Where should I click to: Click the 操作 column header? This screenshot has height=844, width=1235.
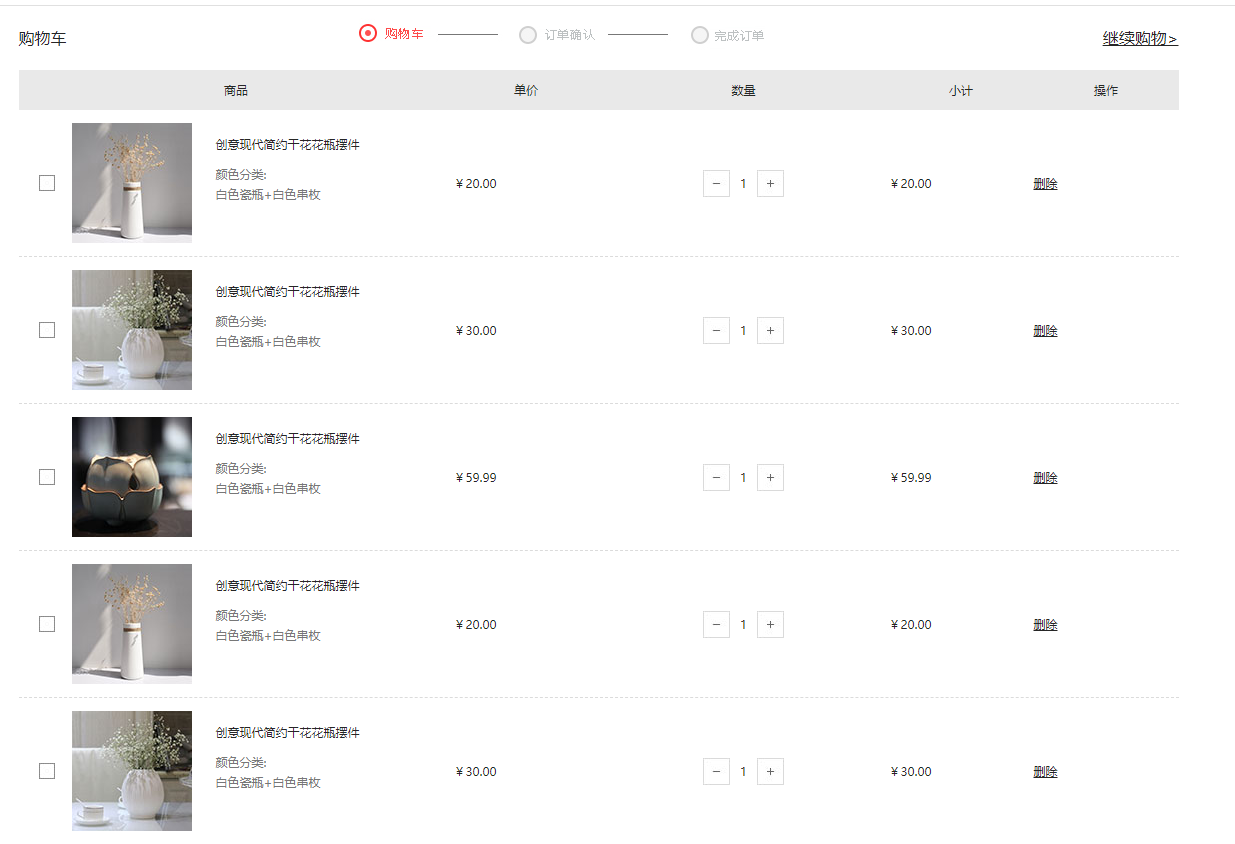pyautogui.click(x=1106, y=90)
